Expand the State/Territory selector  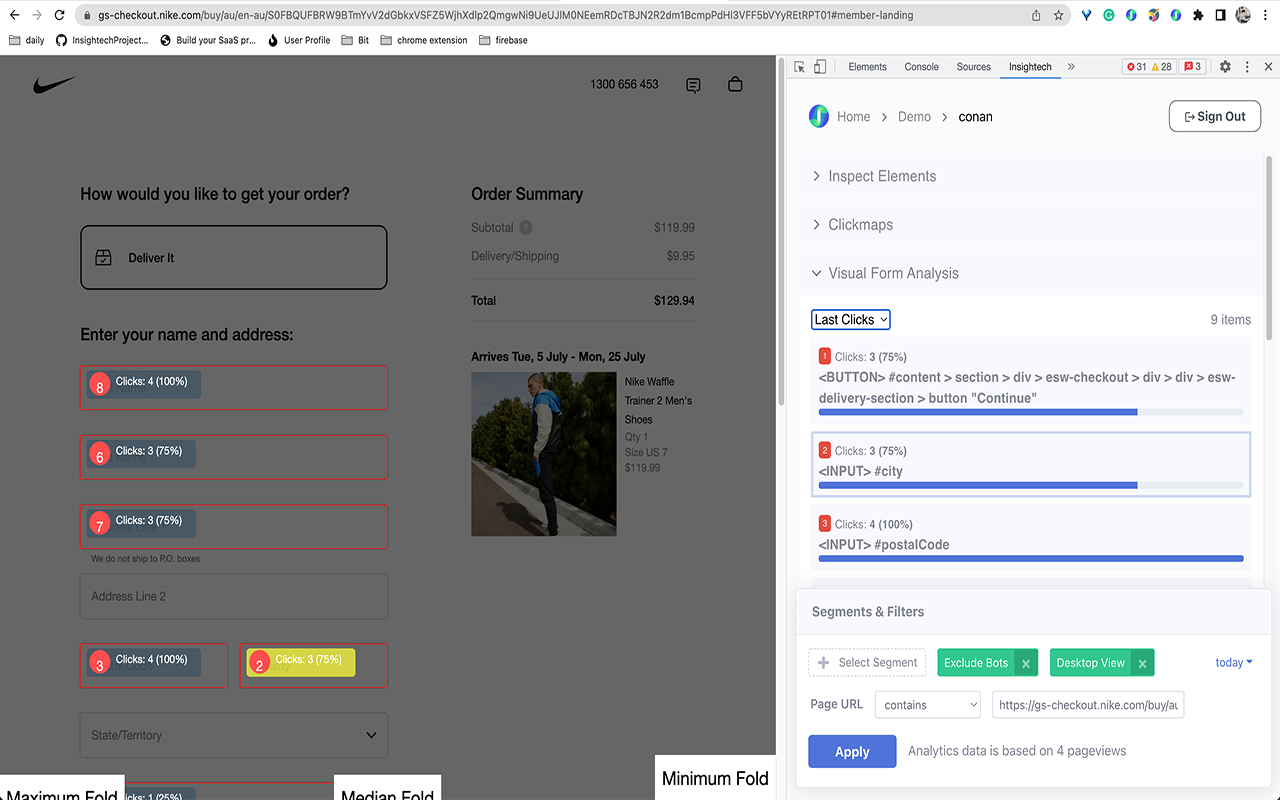click(233, 735)
